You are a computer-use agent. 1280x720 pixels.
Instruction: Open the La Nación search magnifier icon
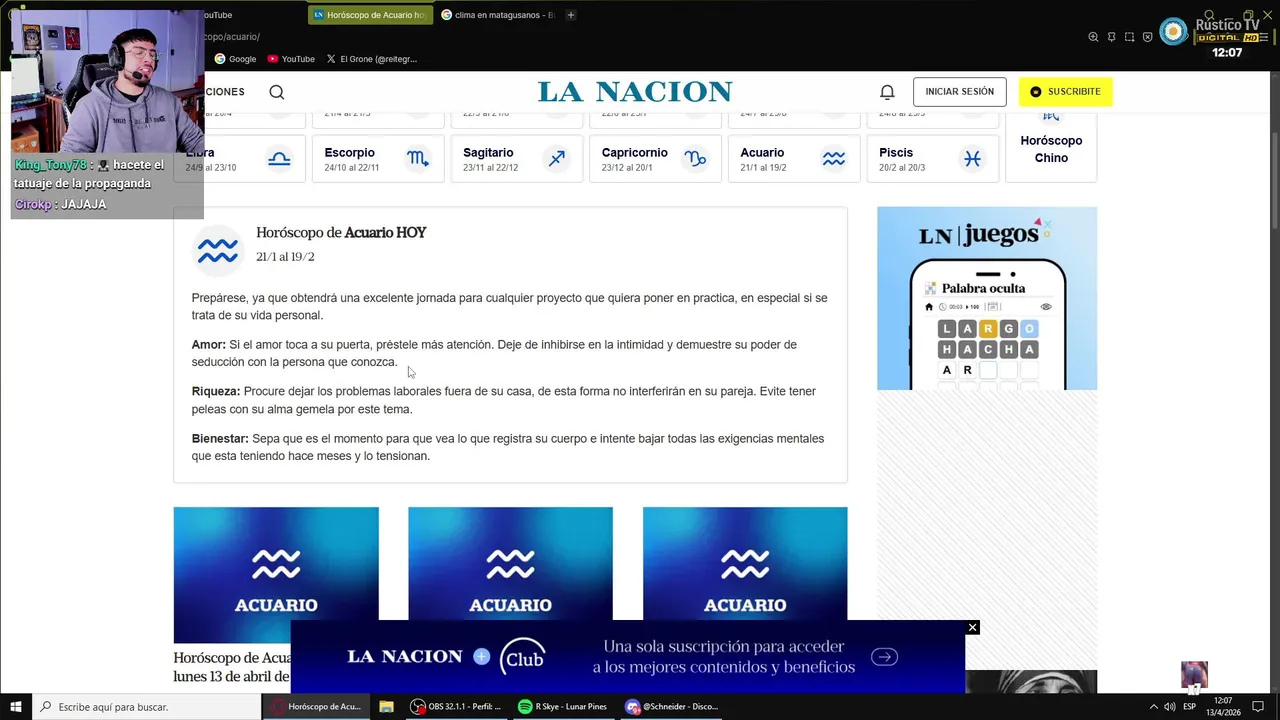pyautogui.click(x=277, y=92)
